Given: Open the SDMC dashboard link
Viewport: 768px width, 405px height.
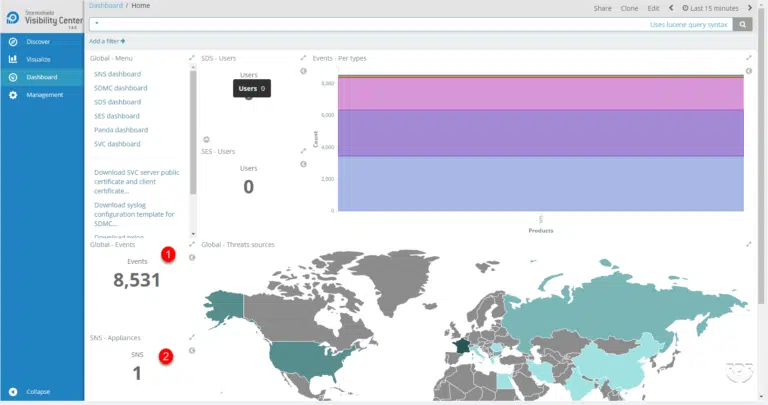Looking at the screenshot, I should [120, 88].
